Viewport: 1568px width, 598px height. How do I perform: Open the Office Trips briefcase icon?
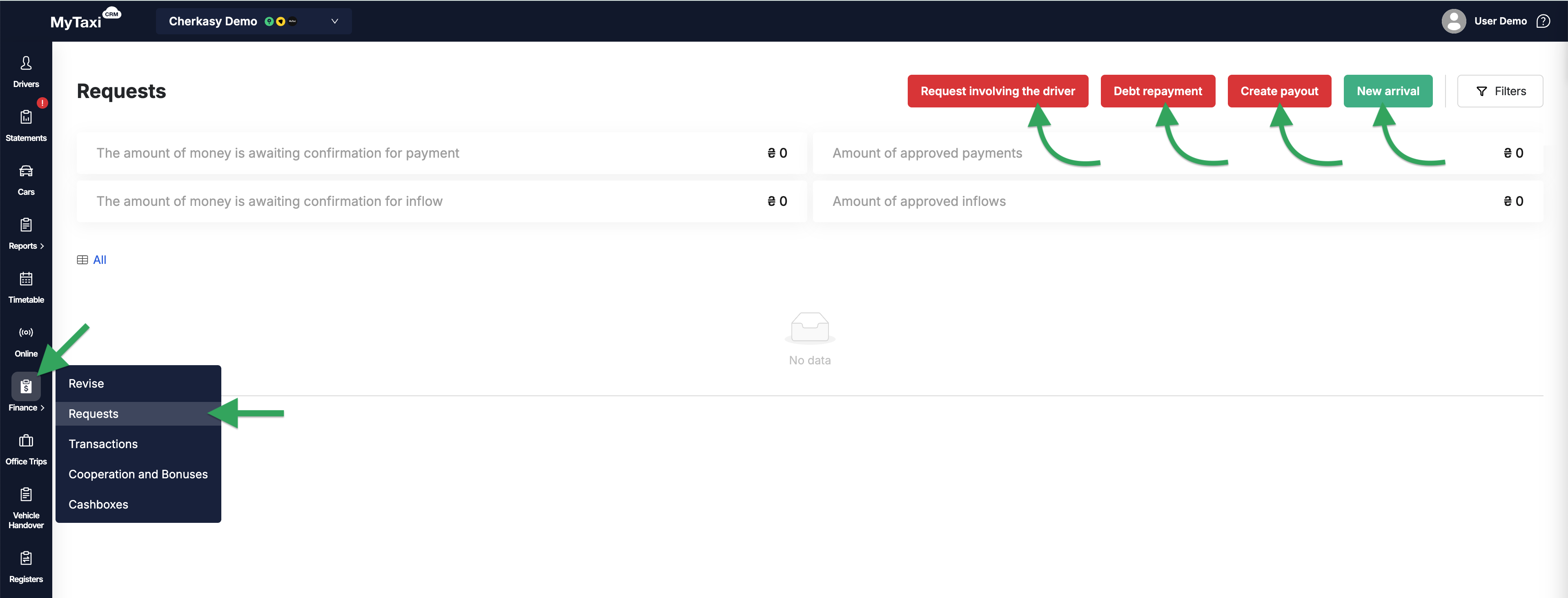coord(26,440)
